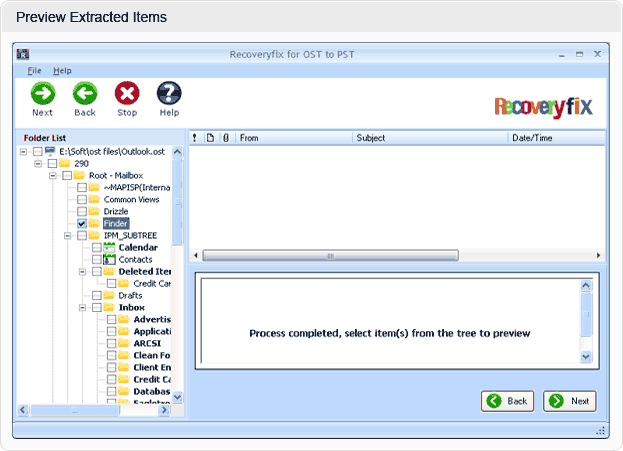Image resolution: width=623 pixels, height=451 pixels.
Task: Click the Help question mark toolbar icon
Action: pos(169,94)
